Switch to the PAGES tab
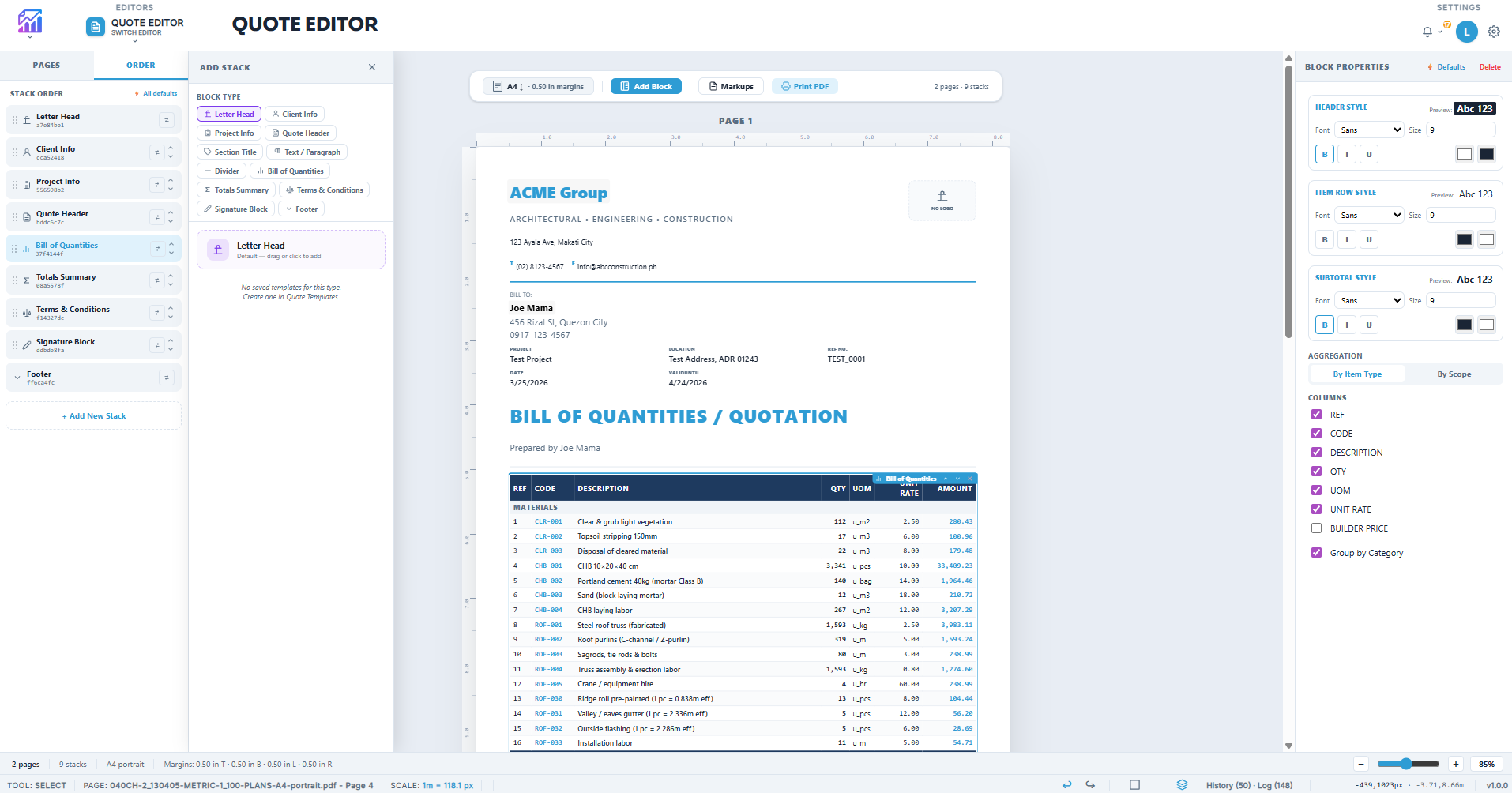Viewport: 1512px width, 793px height. click(x=47, y=66)
